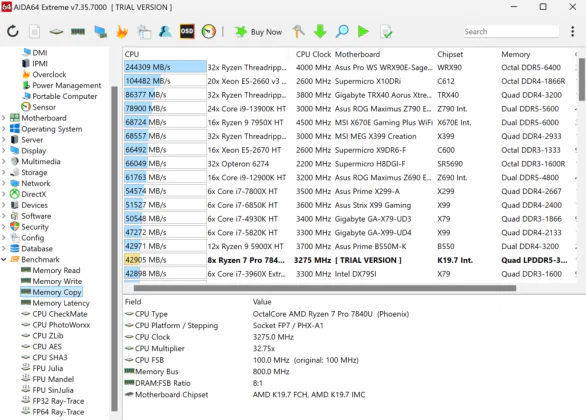Start the benchmark with green play icon
This screenshot has width=586, height=420.
point(363,31)
